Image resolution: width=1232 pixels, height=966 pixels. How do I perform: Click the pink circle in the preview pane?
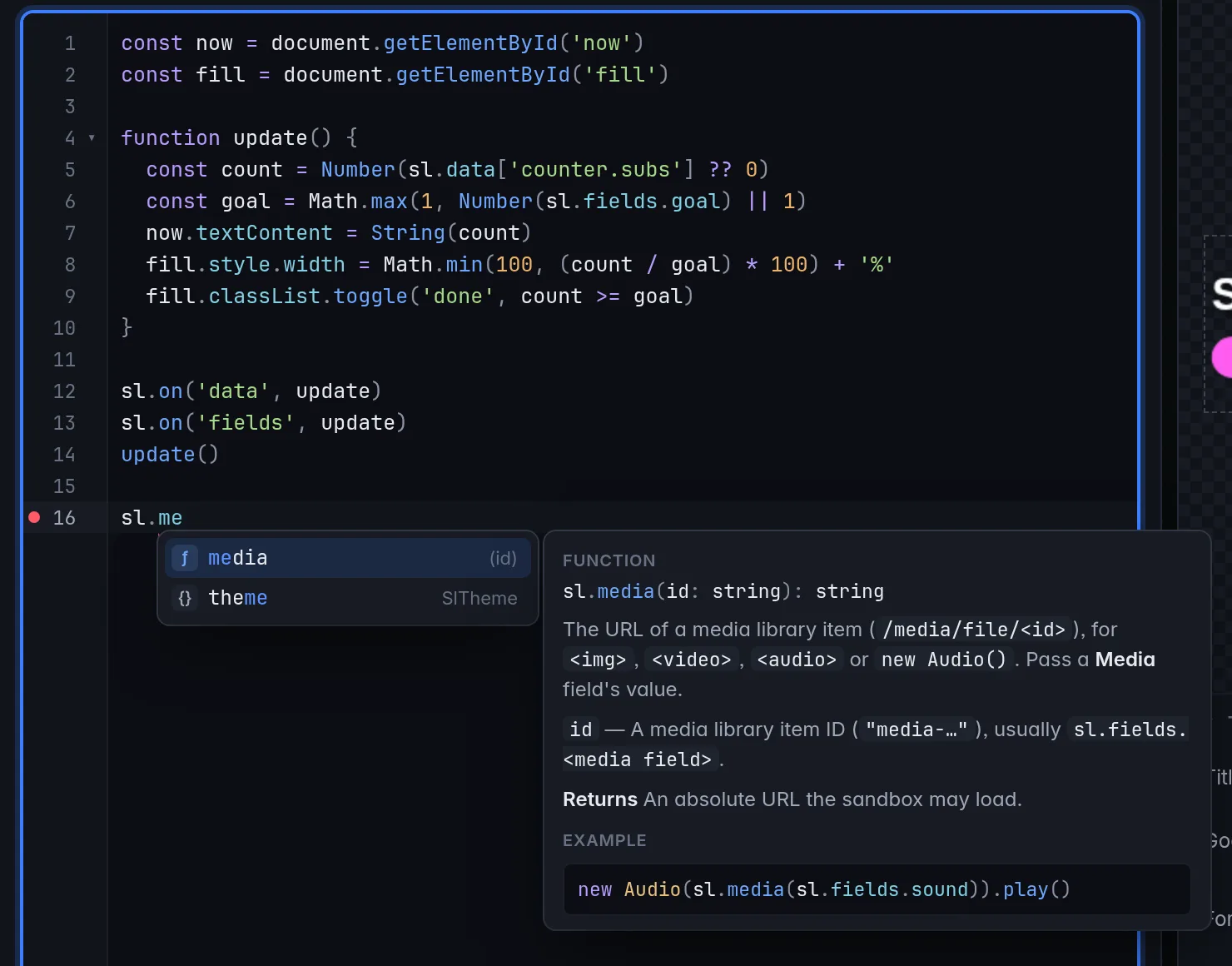pyautogui.click(x=1222, y=357)
